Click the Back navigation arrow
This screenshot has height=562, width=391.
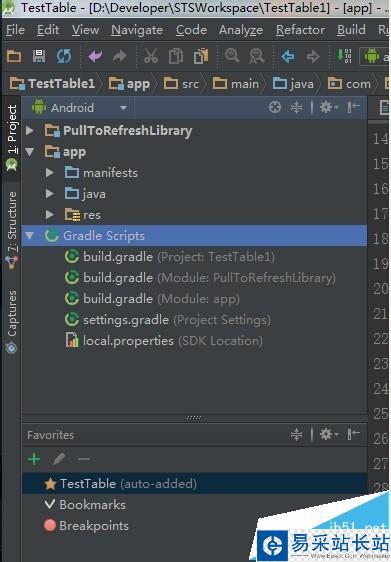pyautogui.click(x=288, y=56)
